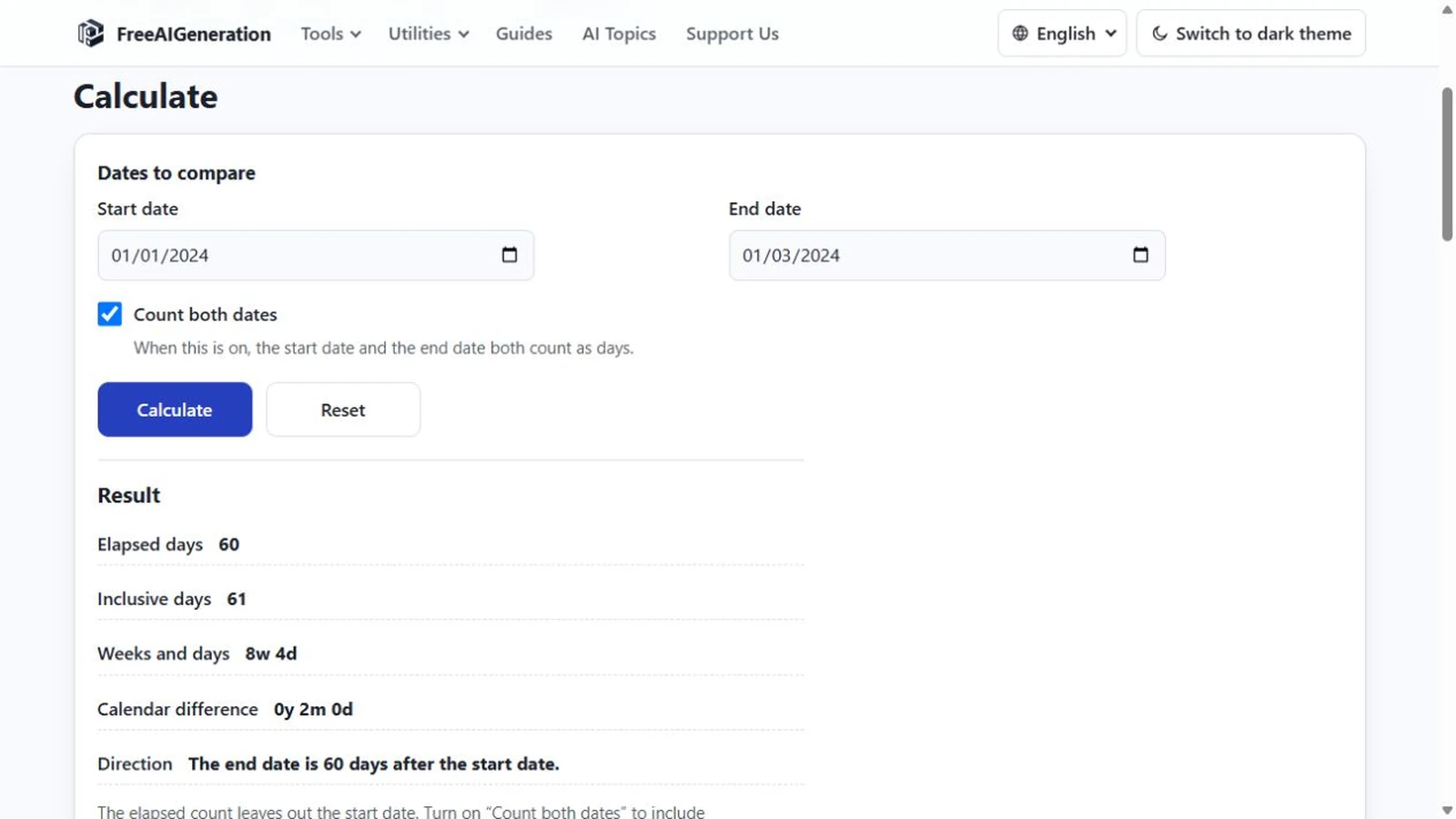Screen dimensions: 1456x819
Task: Click the scrollbar up arrow
Action: coord(1447,10)
